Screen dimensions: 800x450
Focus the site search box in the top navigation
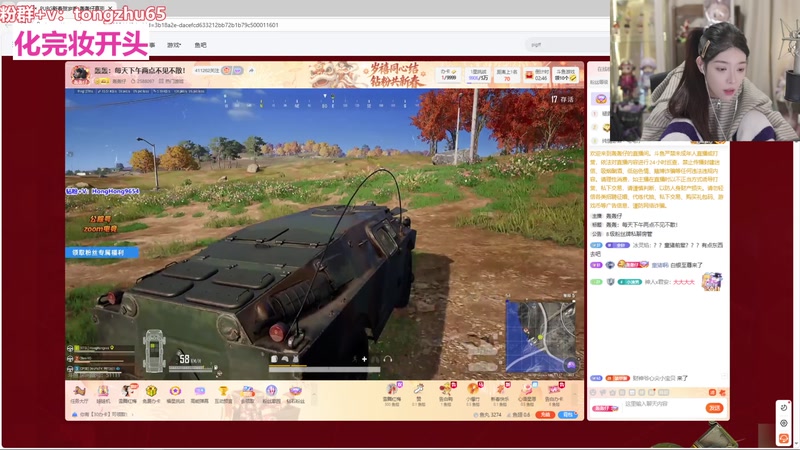click(x=565, y=45)
